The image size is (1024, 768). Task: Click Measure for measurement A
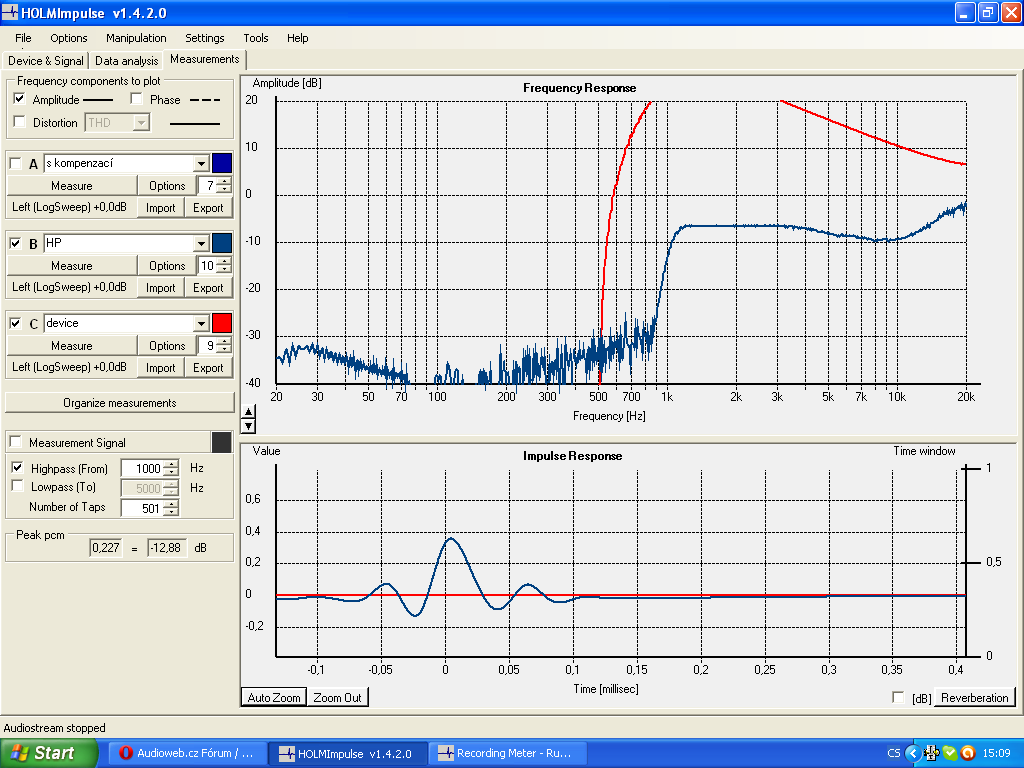(72, 186)
